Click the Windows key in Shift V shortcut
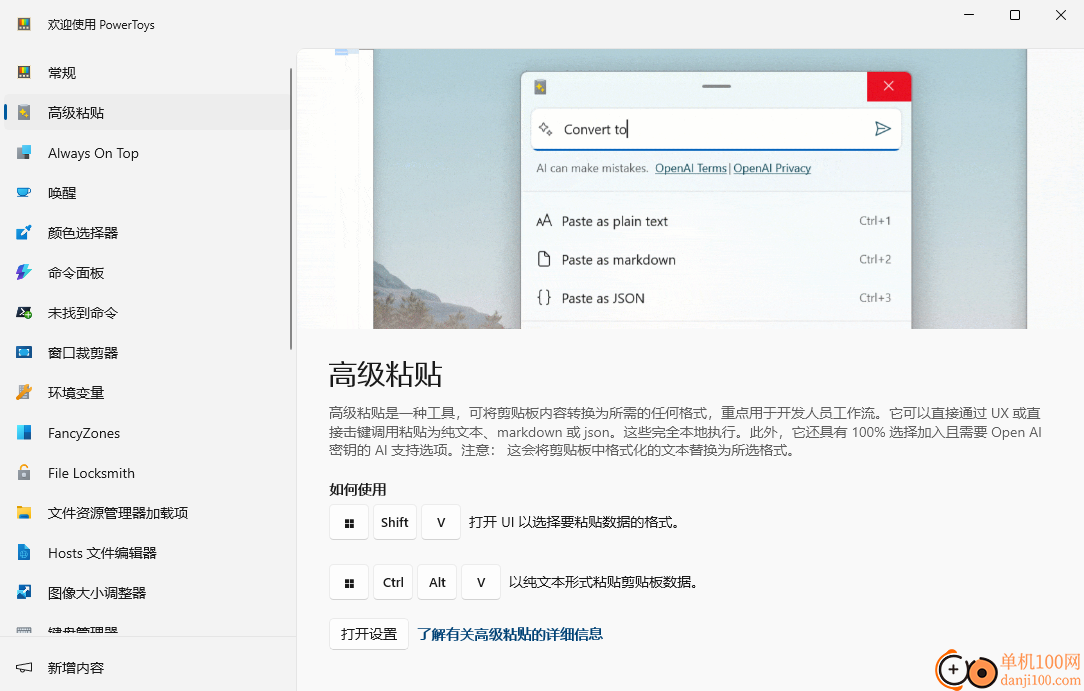The width and height of the screenshot is (1084, 691). (349, 522)
